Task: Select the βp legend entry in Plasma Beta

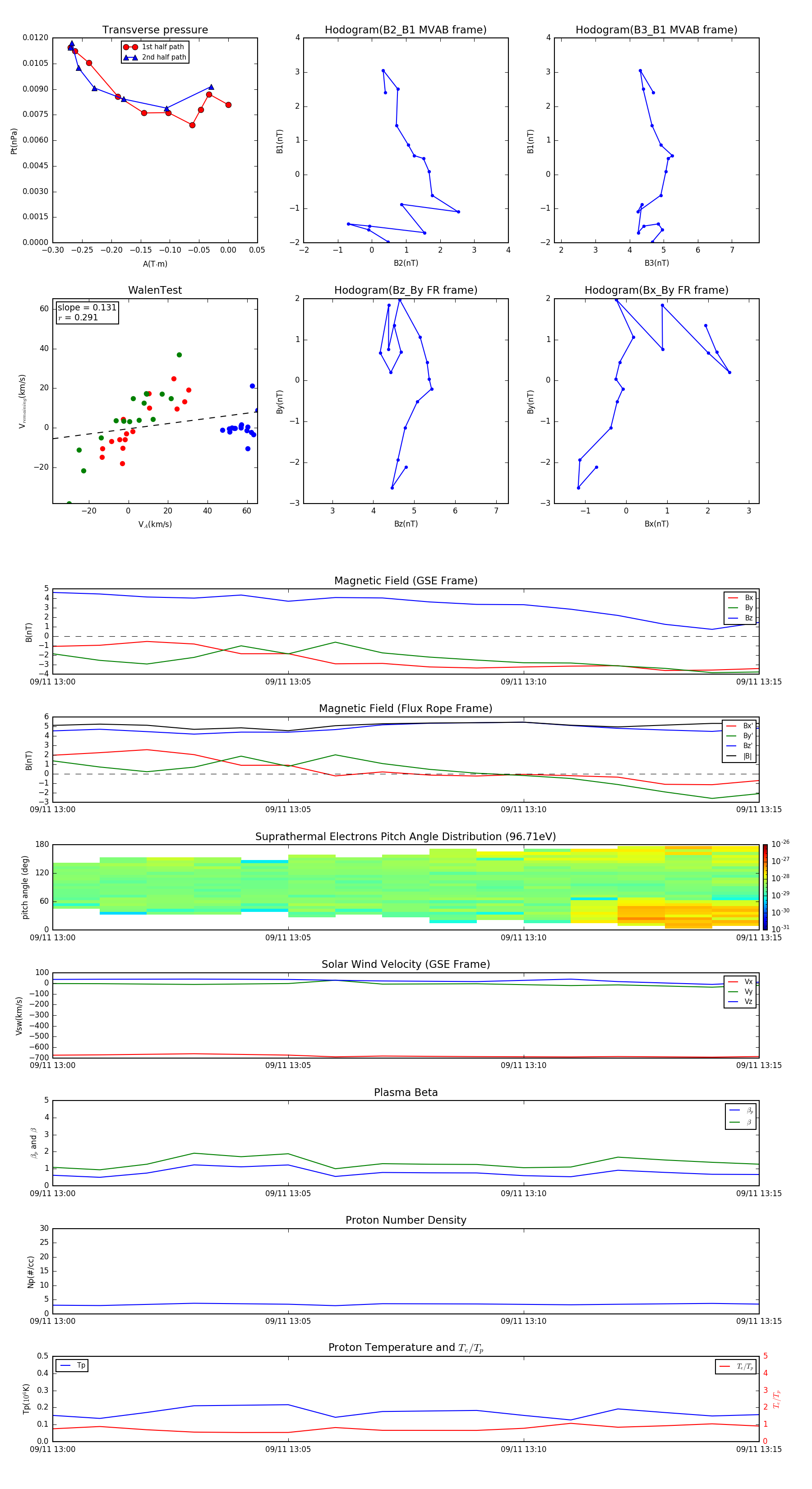Action: tap(742, 1110)
